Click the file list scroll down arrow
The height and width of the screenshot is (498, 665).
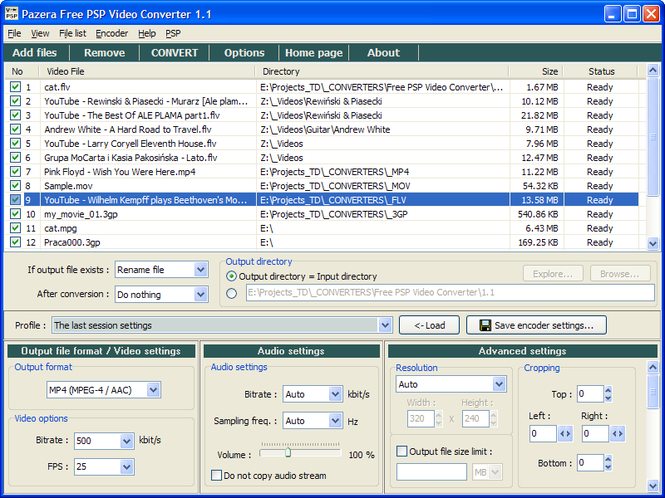653,243
